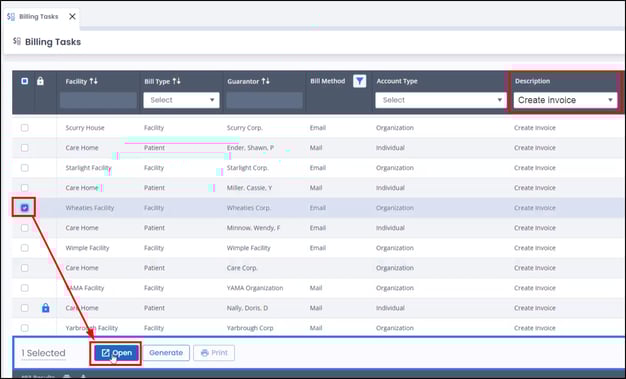Click the Guarantor filter input field
The image size is (626, 379).
(x=264, y=100)
